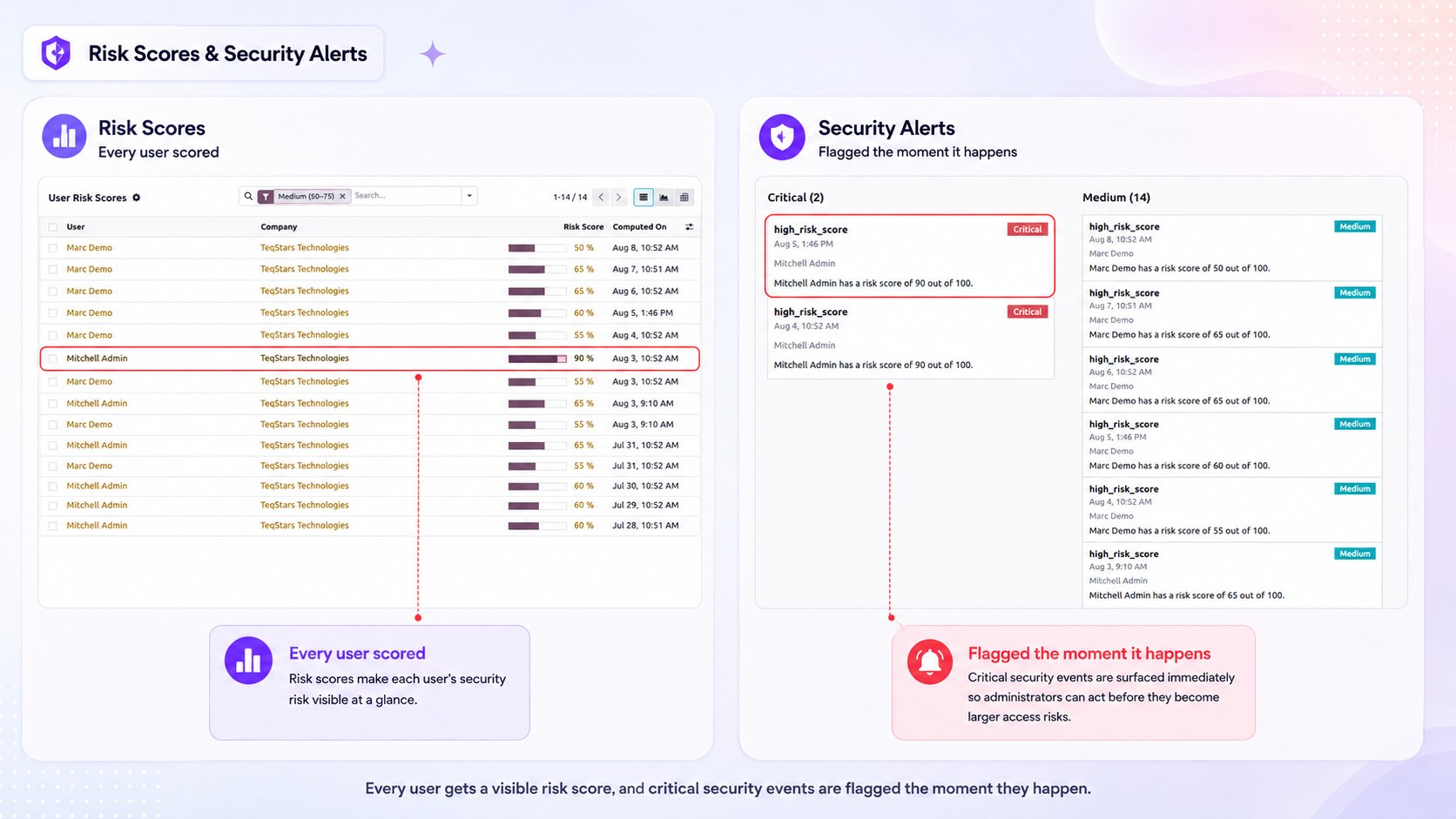Go to the next page of records
Screen dimensions: 1456x819
[619, 198]
